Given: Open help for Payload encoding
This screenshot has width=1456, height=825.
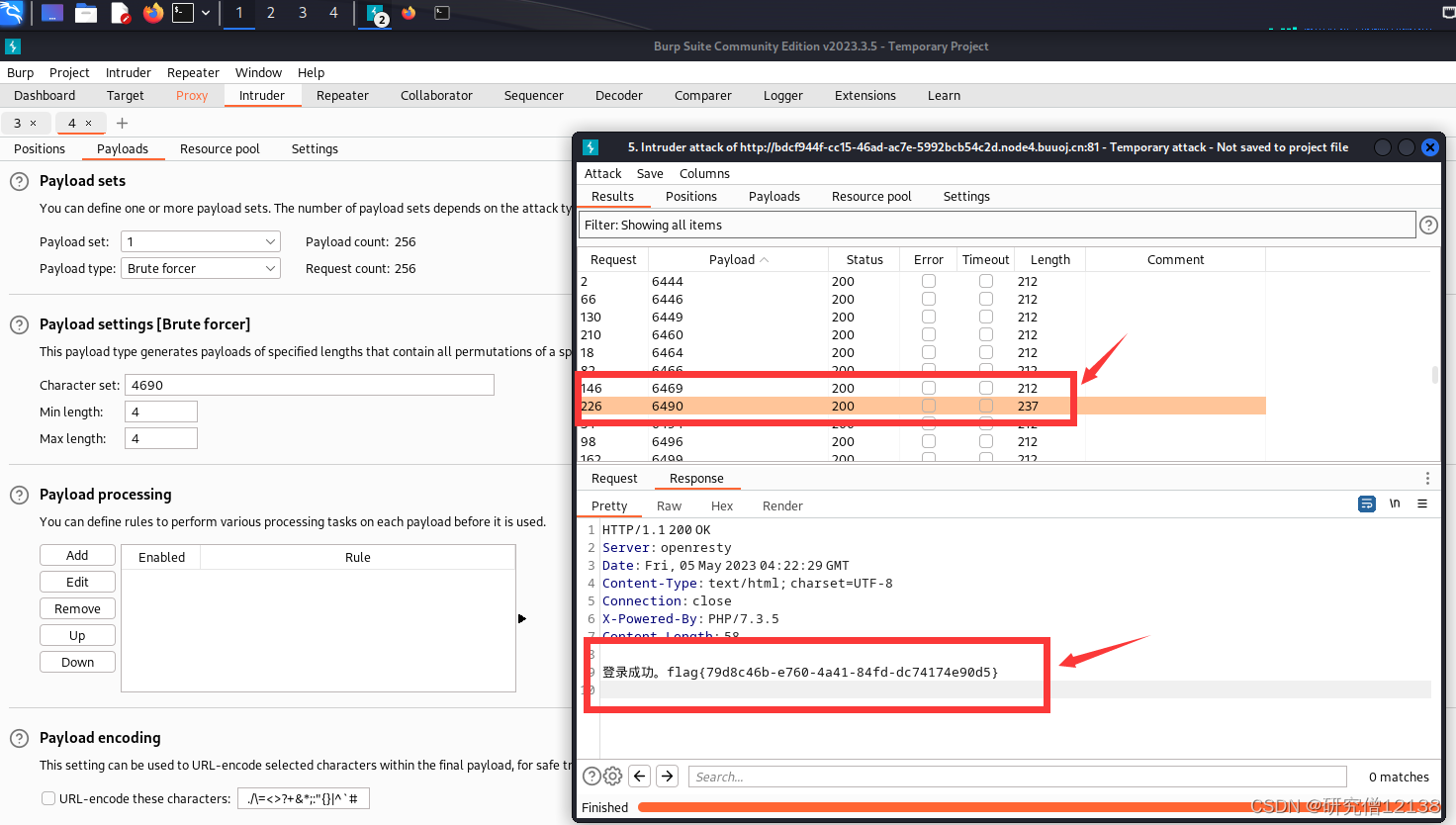Looking at the screenshot, I should (x=19, y=738).
